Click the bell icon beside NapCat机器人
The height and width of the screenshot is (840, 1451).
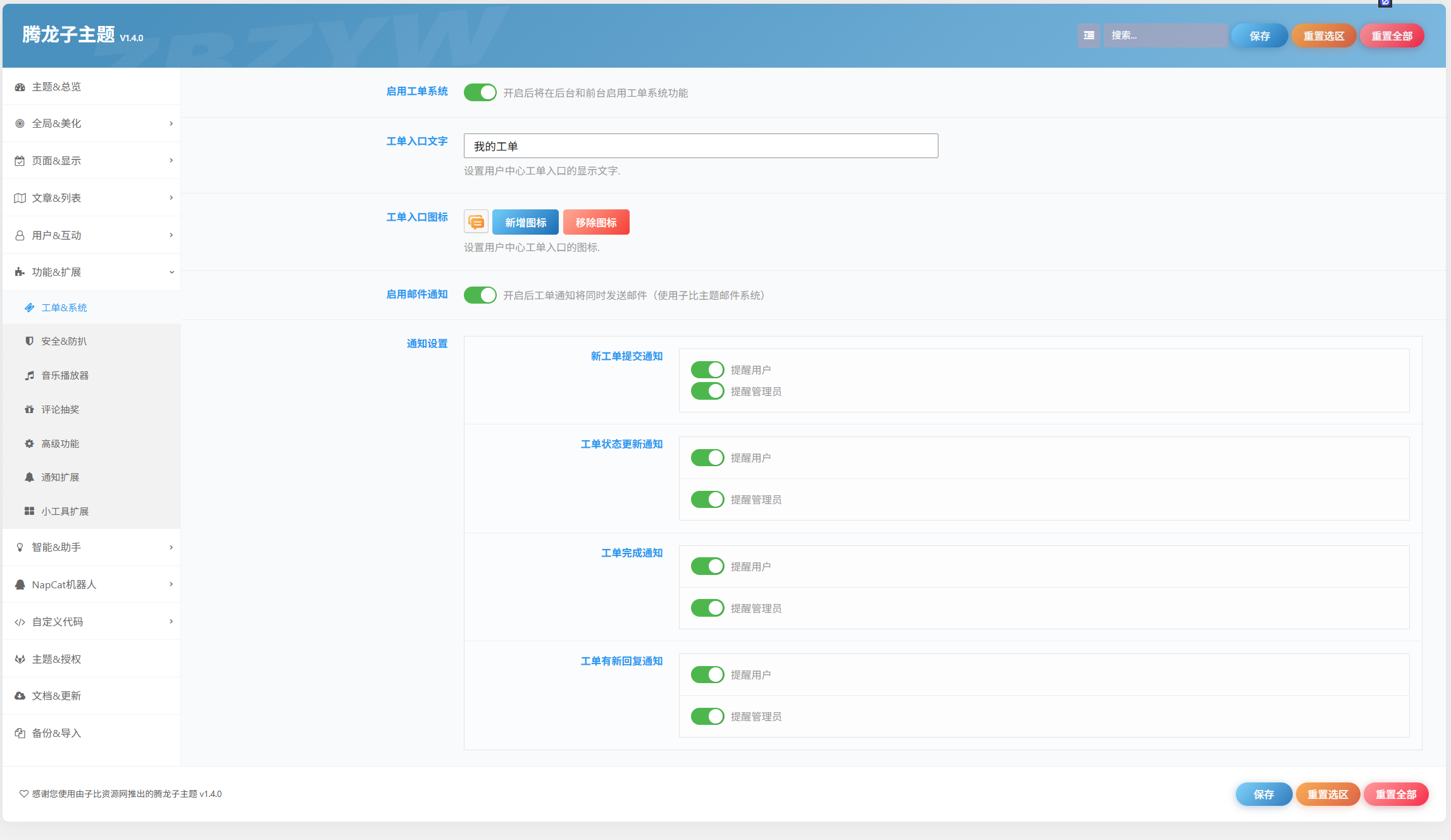(x=20, y=584)
